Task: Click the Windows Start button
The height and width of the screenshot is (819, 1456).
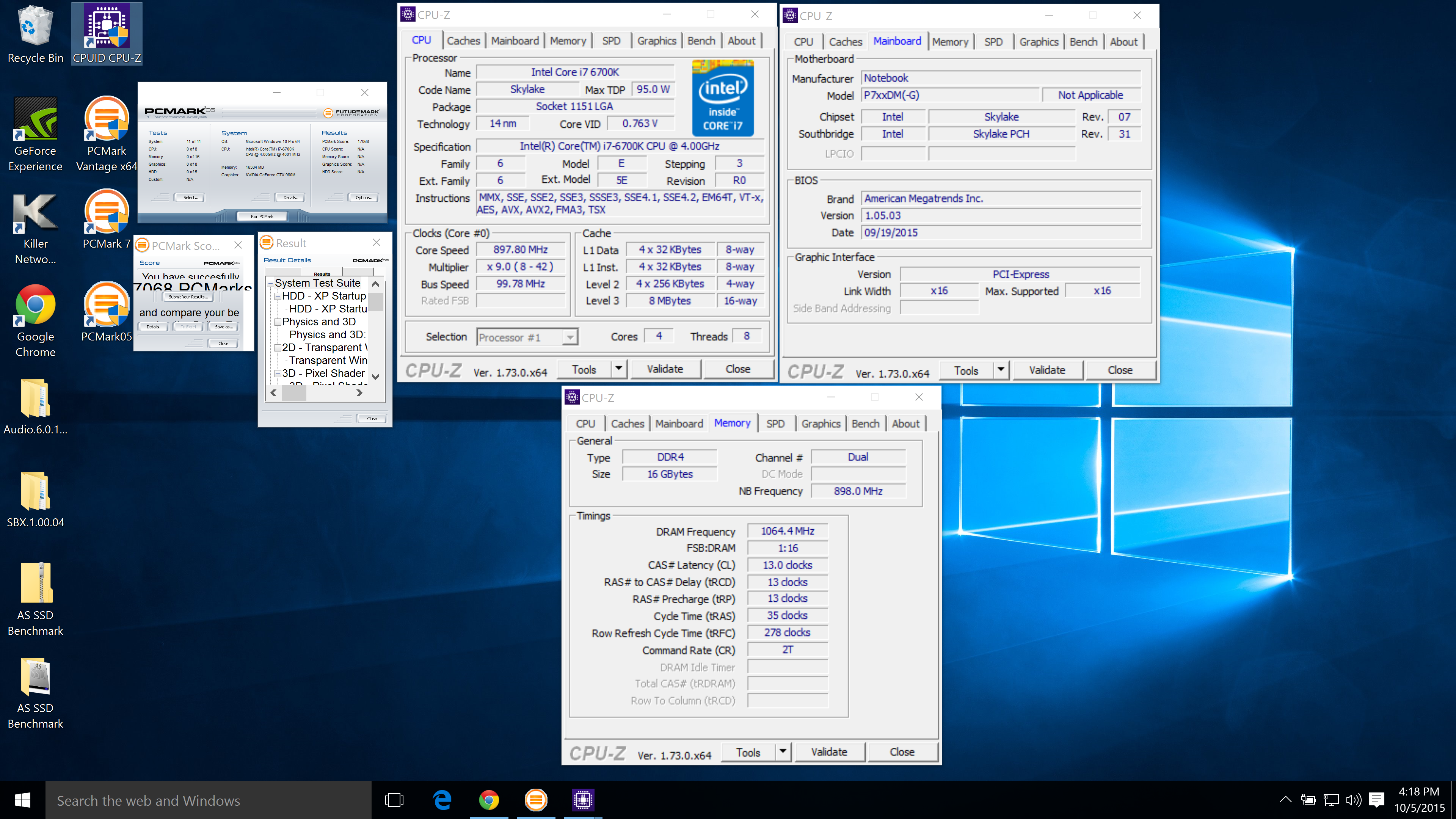Action: click(23, 800)
